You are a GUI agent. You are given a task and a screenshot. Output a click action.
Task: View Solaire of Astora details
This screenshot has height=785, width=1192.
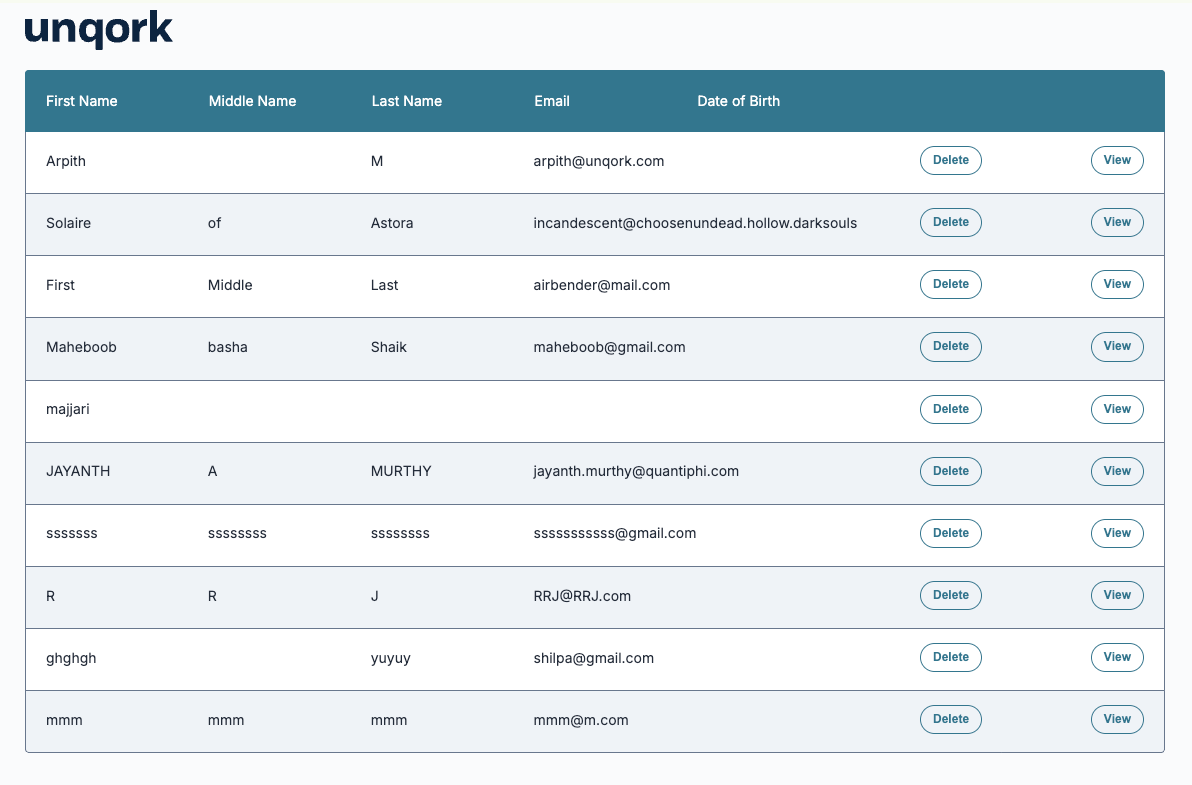(x=1116, y=222)
